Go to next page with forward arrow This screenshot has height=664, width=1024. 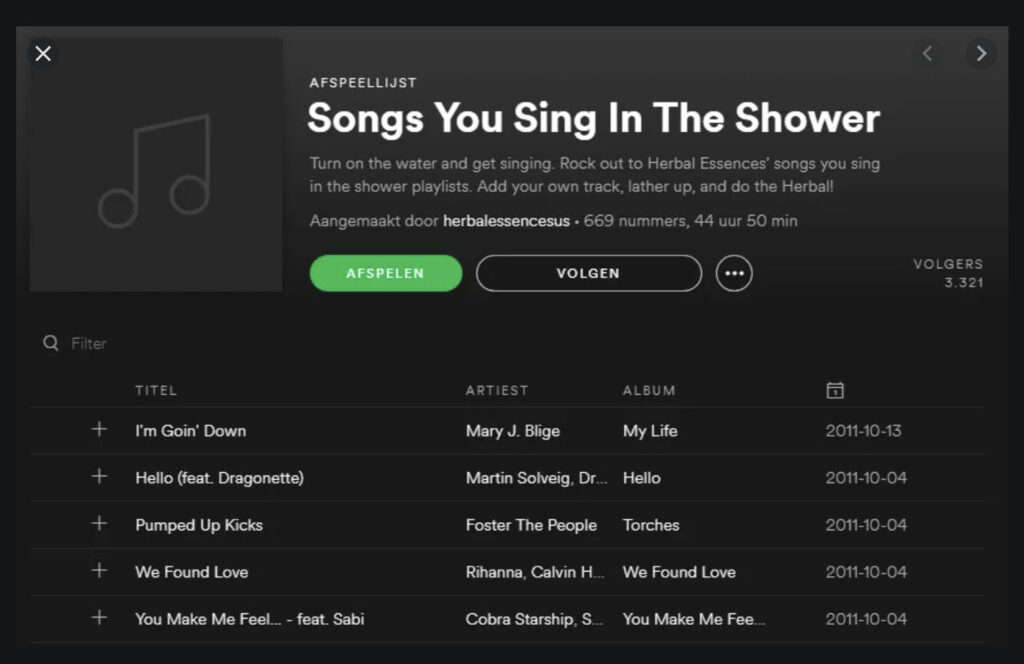click(x=981, y=54)
